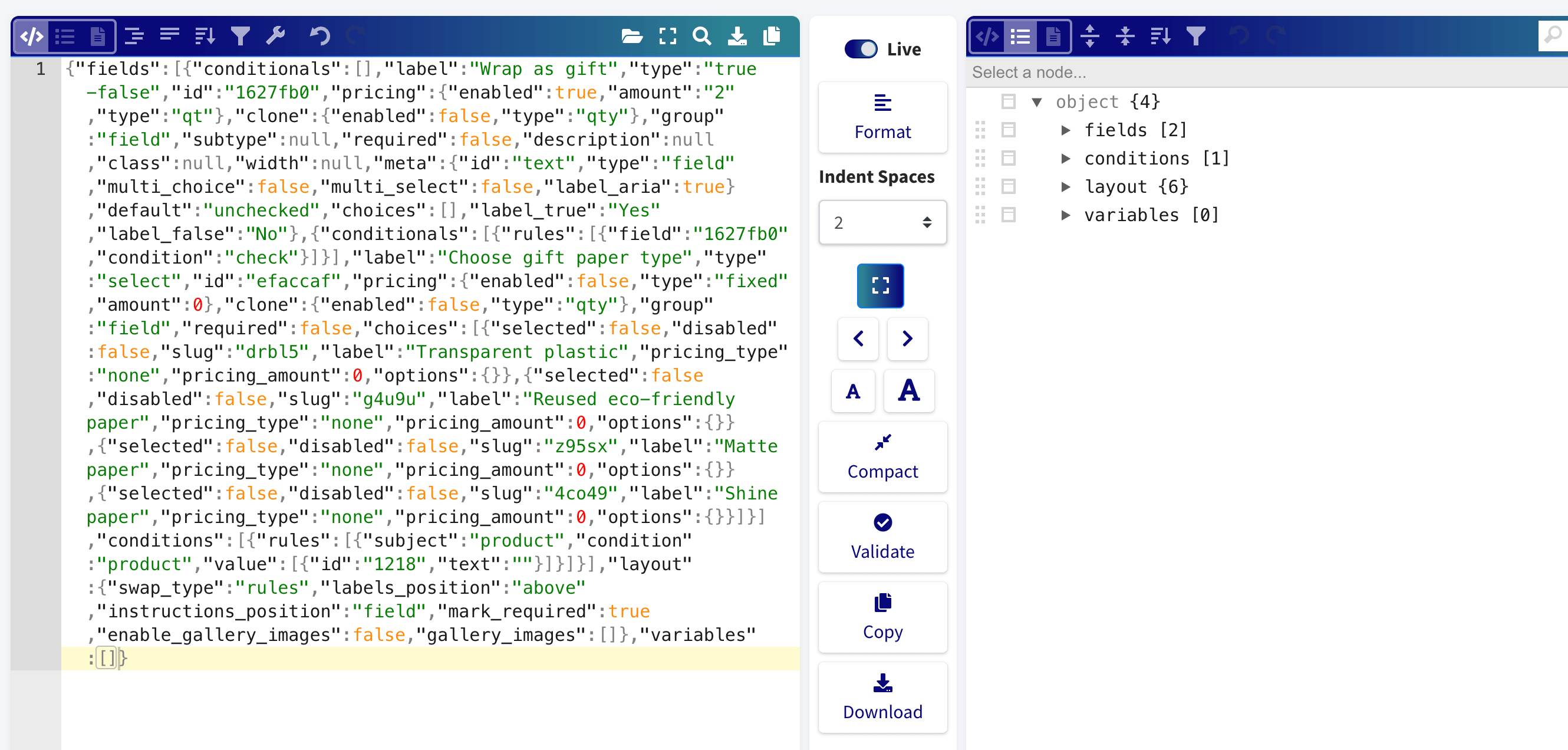The width and height of the screenshot is (1568, 750).
Task: Expand all nodes in right tree
Action: [1089, 37]
